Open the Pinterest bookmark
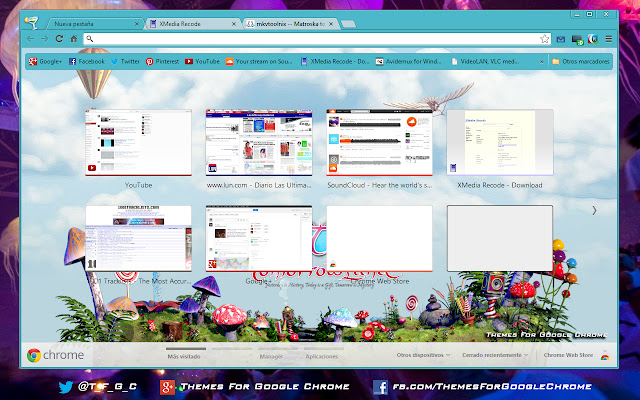The width and height of the screenshot is (640, 400). pyautogui.click(x=164, y=61)
